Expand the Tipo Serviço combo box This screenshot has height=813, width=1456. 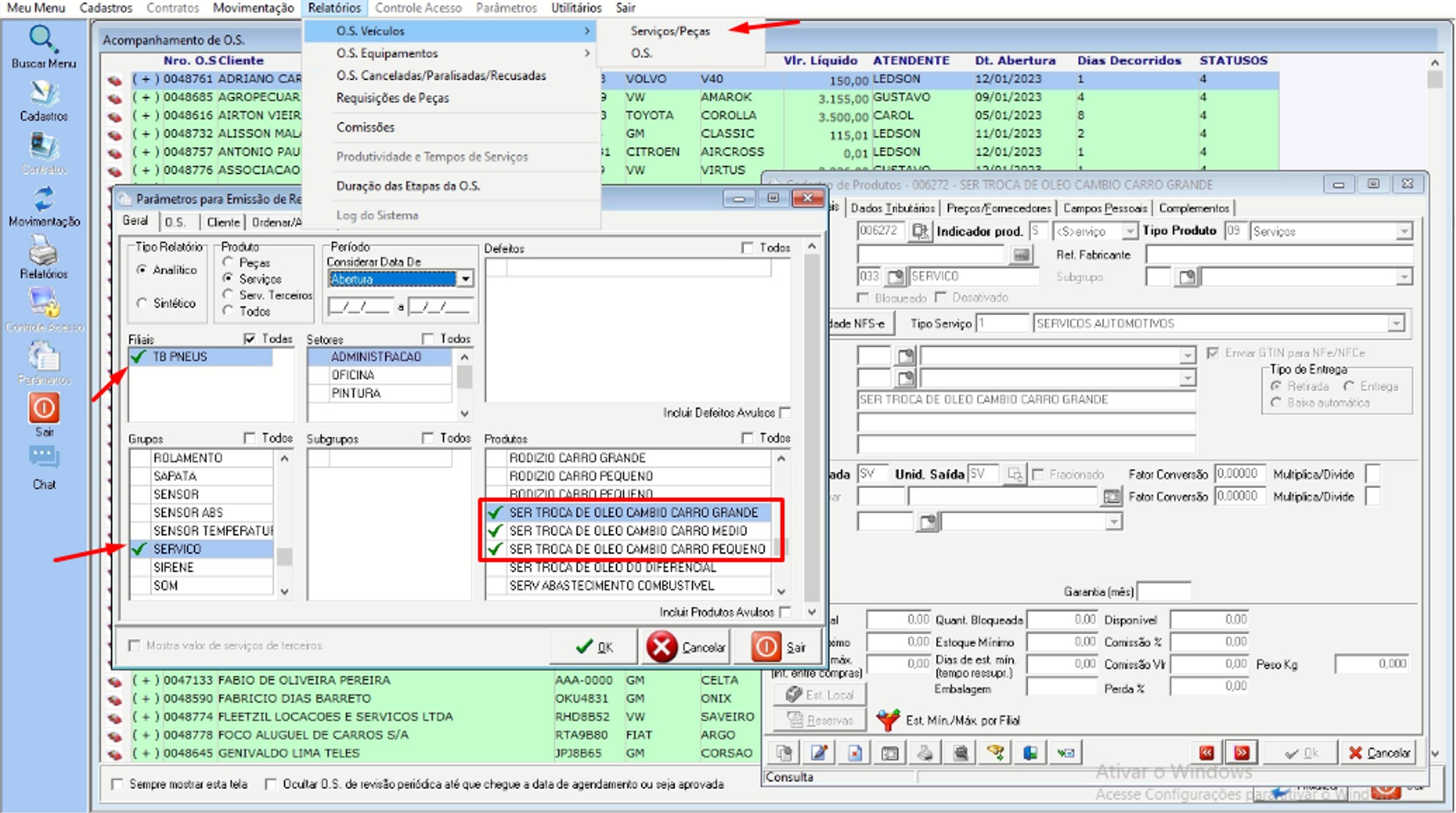point(1397,323)
